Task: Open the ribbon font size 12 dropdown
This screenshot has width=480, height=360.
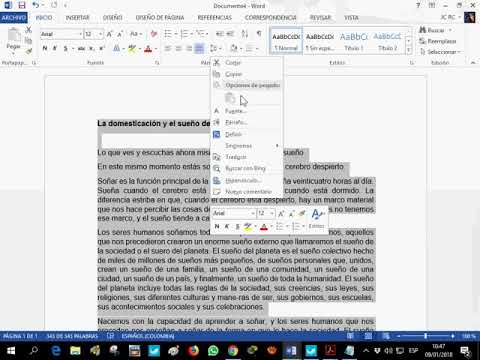Action: click(x=100, y=34)
